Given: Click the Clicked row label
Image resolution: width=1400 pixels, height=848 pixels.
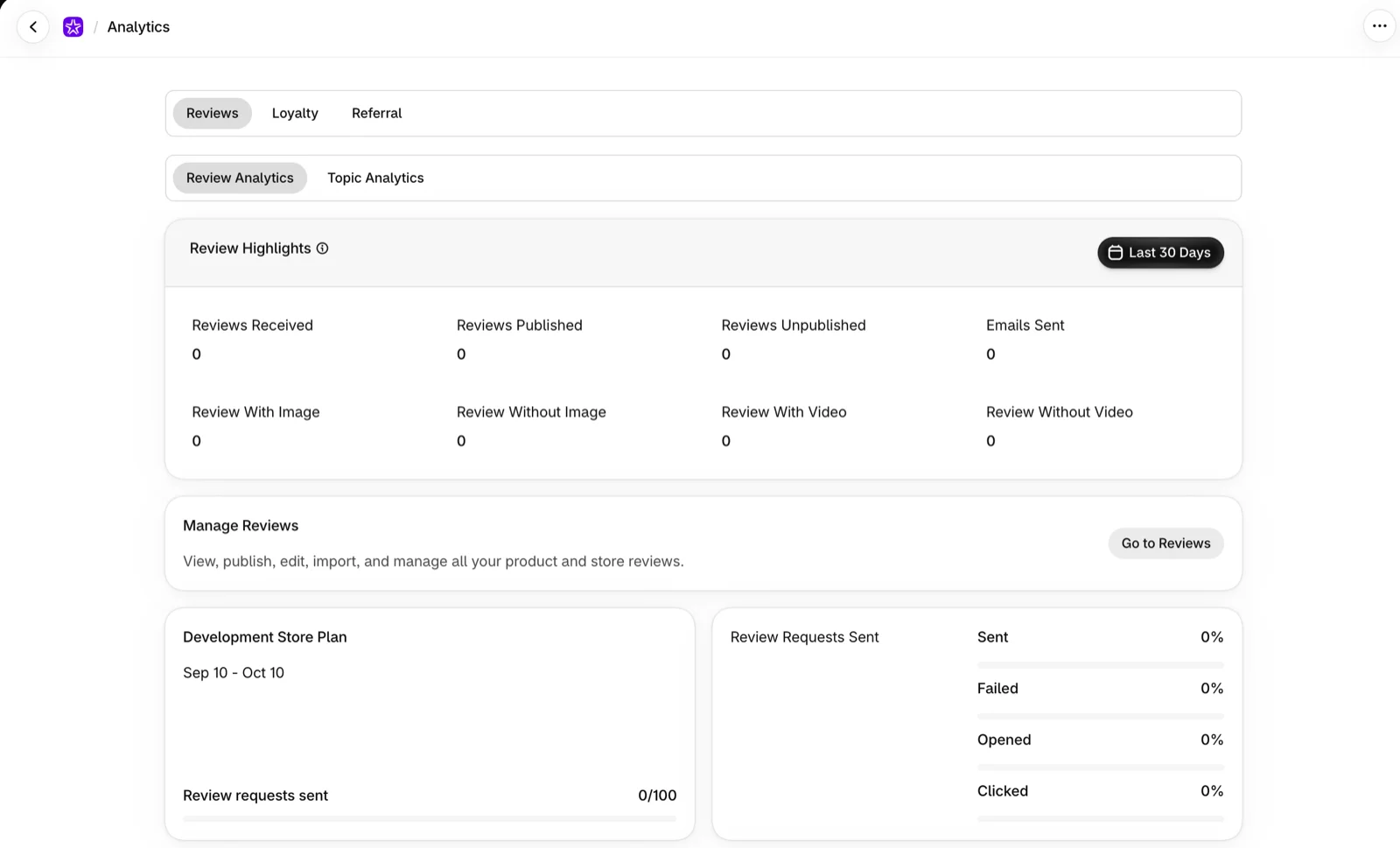Looking at the screenshot, I should (1003, 791).
